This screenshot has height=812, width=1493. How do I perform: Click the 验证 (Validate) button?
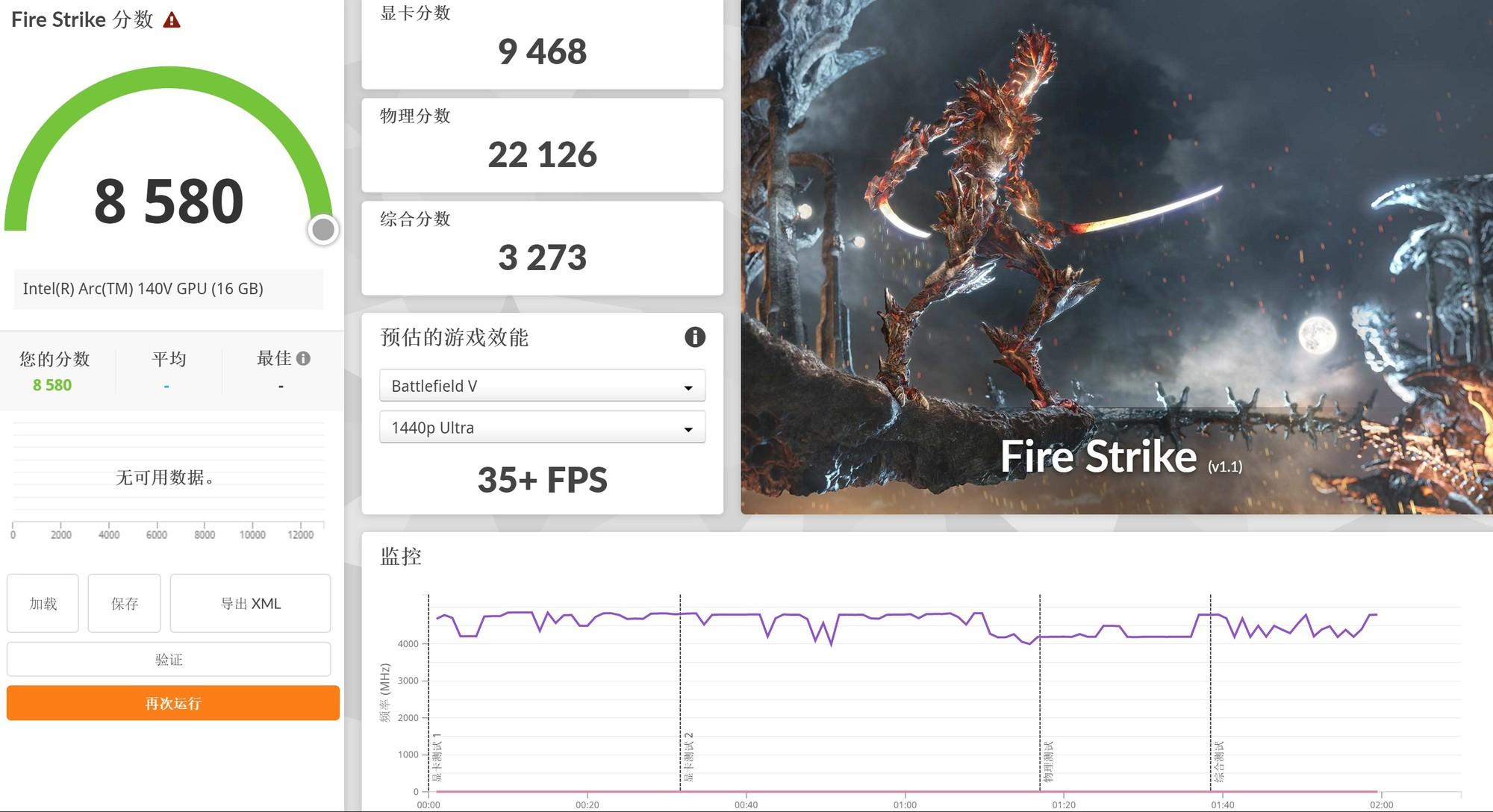tap(169, 660)
